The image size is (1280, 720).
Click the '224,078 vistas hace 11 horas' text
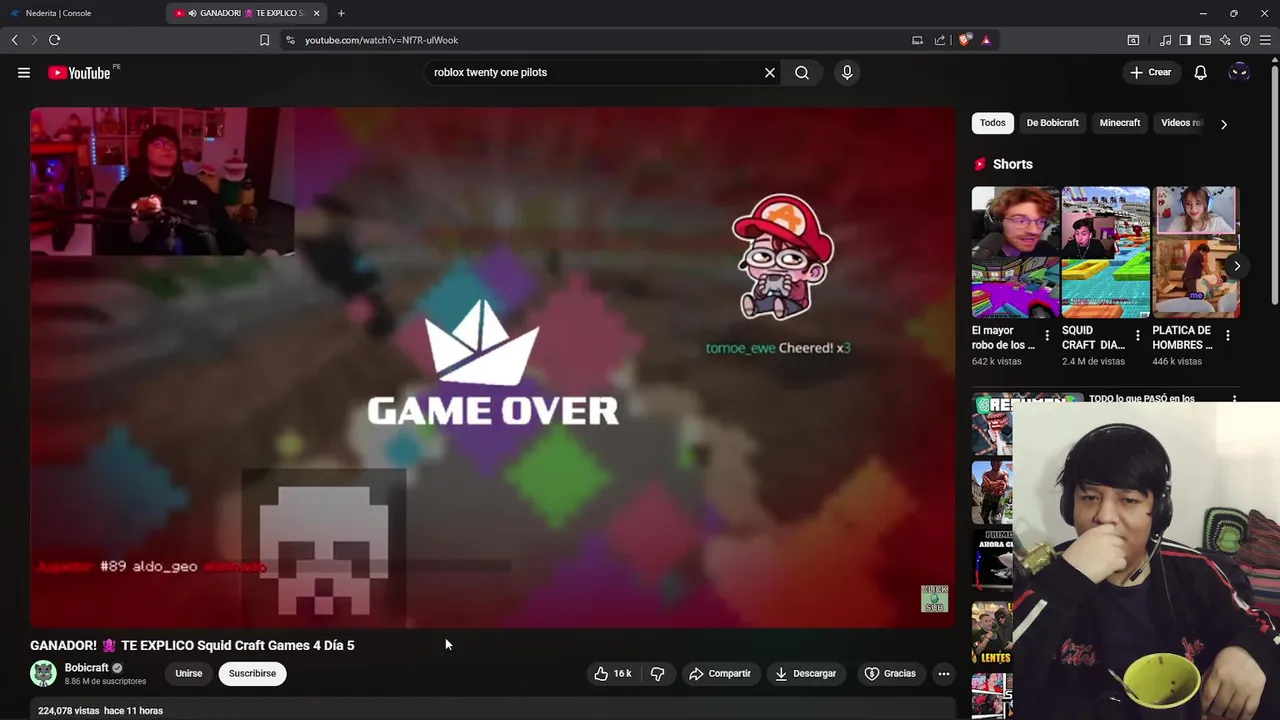coord(100,710)
